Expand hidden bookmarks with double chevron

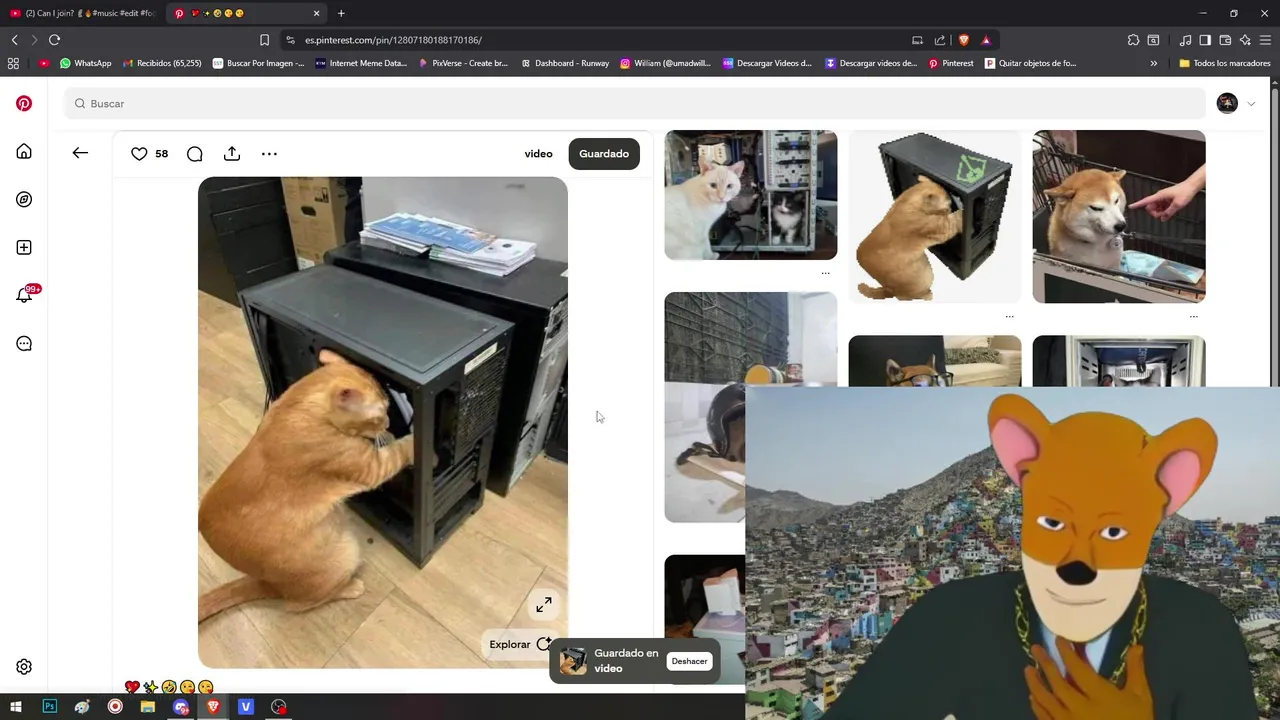(1153, 63)
